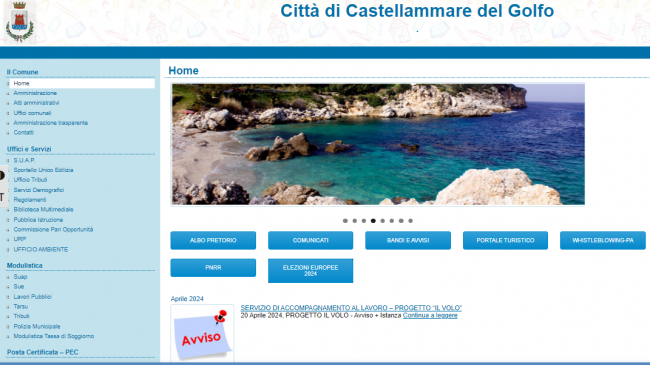Open the Servizio di accompagnamento al lavoro article
Viewport: 650px width, 365px height.
351,308
